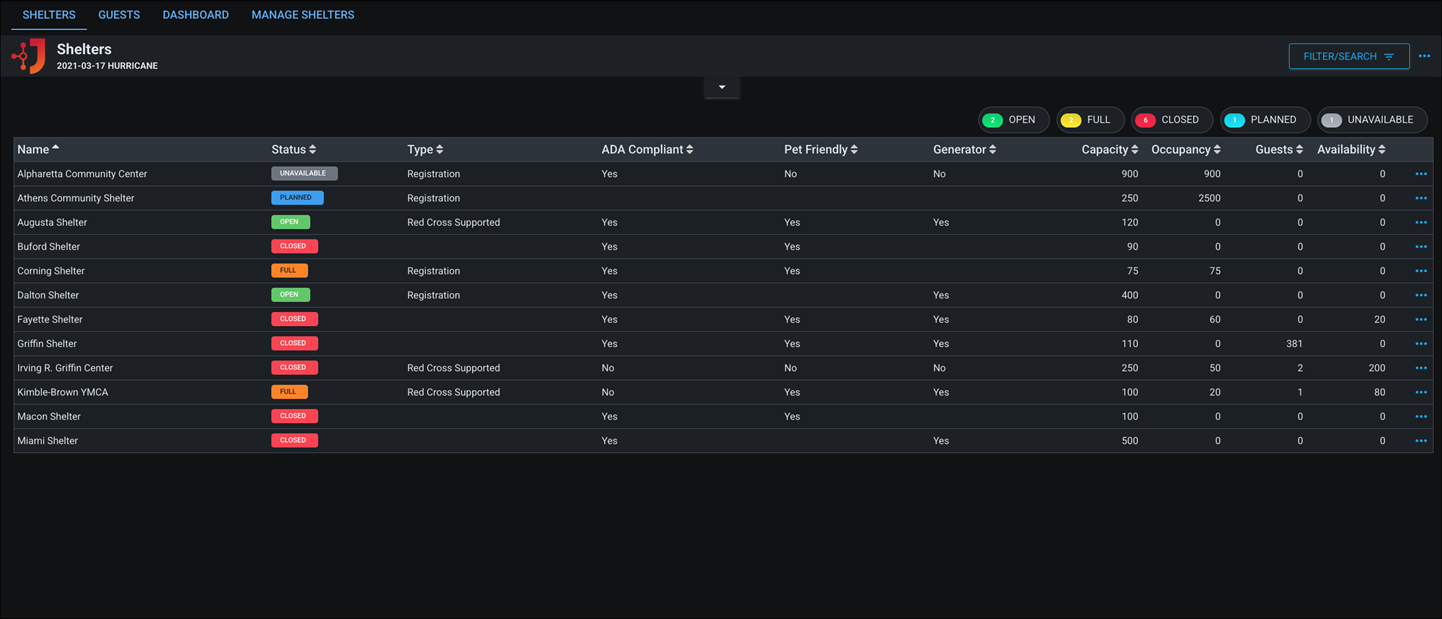Image resolution: width=1442 pixels, height=619 pixels.
Task: Toggle the UNAVAILABLE filter chip
Action: point(1372,119)
